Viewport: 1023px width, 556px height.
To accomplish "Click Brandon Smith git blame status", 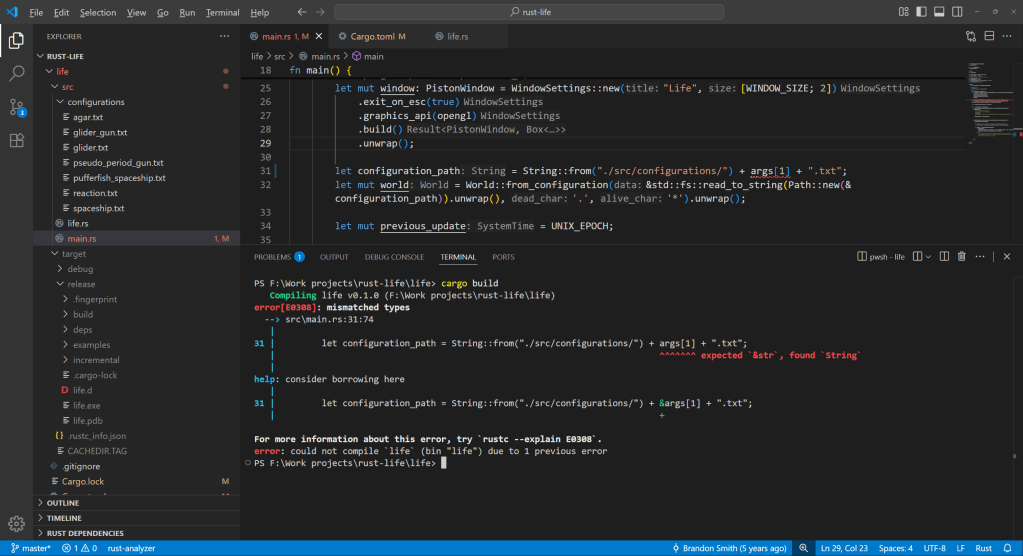I will point(729,548).
